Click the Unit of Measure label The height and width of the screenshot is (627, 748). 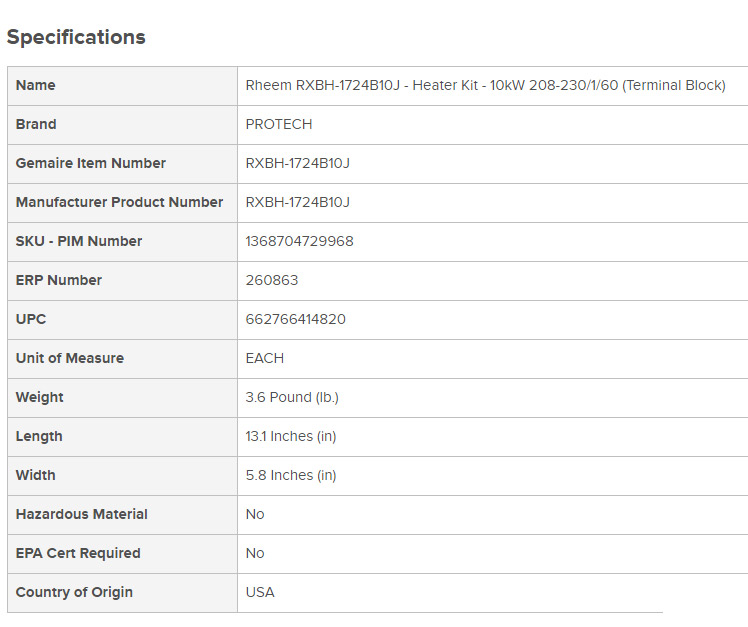[70, 358]
